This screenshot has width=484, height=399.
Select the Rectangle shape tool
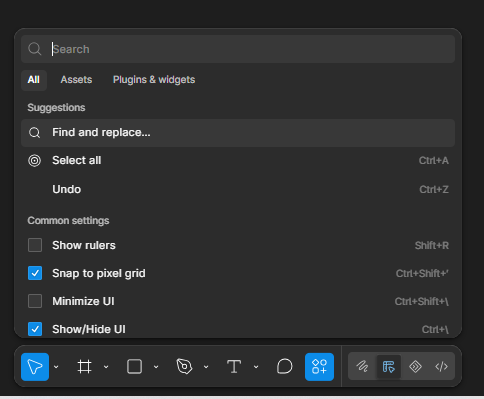134,367
